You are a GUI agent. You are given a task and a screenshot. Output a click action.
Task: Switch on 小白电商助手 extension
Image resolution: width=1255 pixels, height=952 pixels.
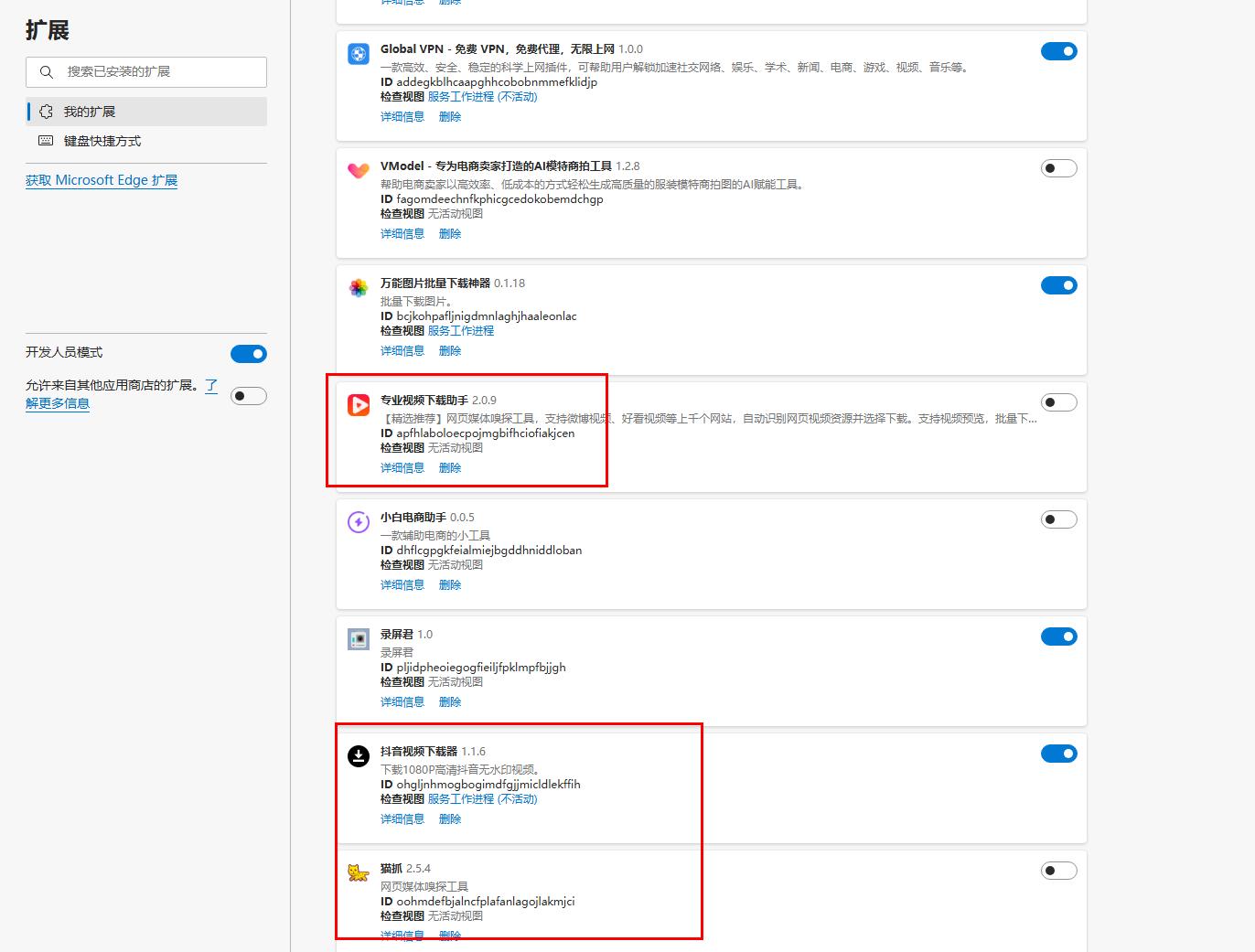coord(1059,519)
